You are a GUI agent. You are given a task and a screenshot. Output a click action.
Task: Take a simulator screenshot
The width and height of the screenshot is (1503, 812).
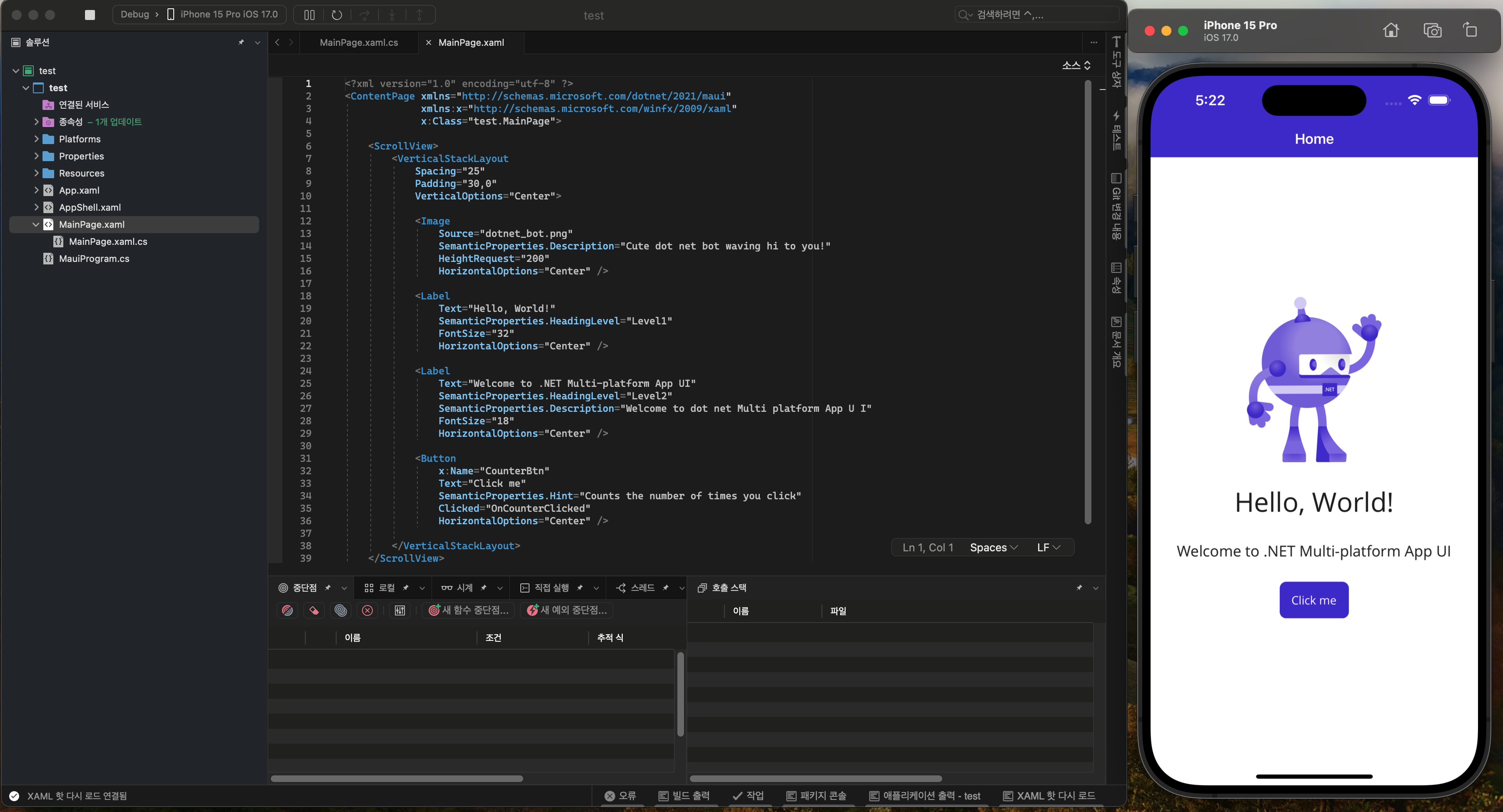(1433, 30)
